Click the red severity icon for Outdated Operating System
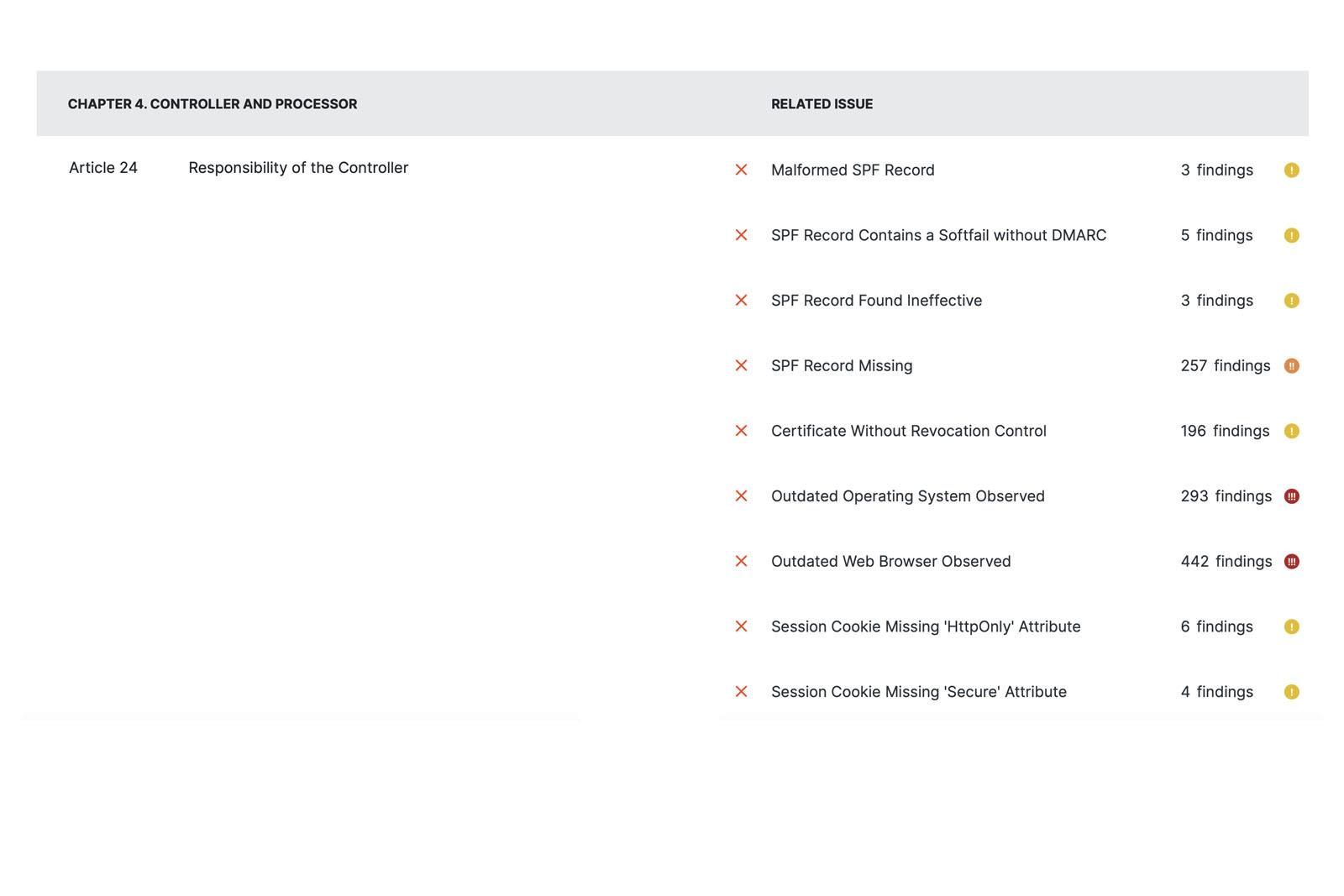This screenshot has width=1344, height=896. (1292, 496)
